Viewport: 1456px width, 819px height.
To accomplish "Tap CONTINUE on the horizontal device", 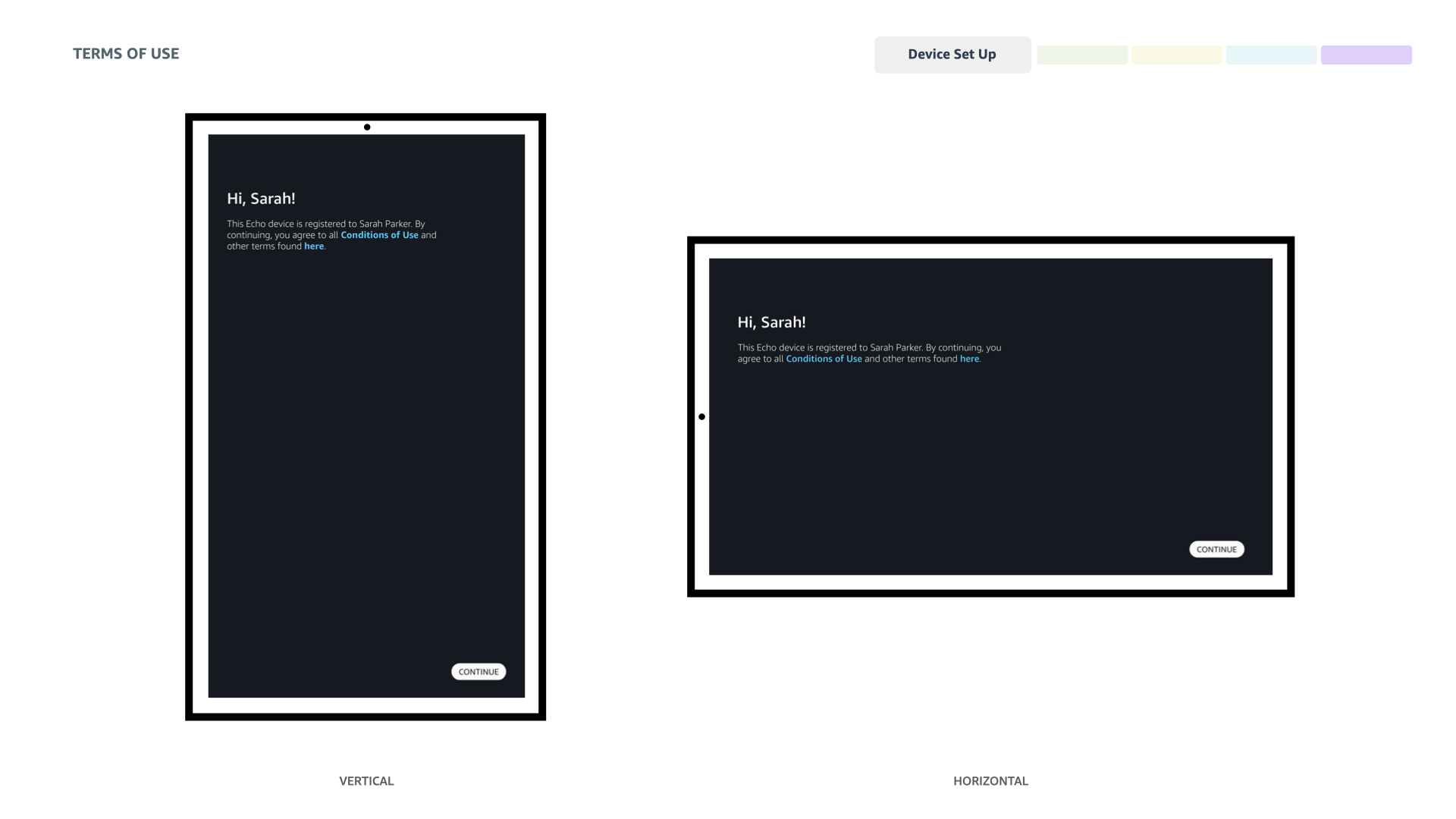I will pos(1216,549).
